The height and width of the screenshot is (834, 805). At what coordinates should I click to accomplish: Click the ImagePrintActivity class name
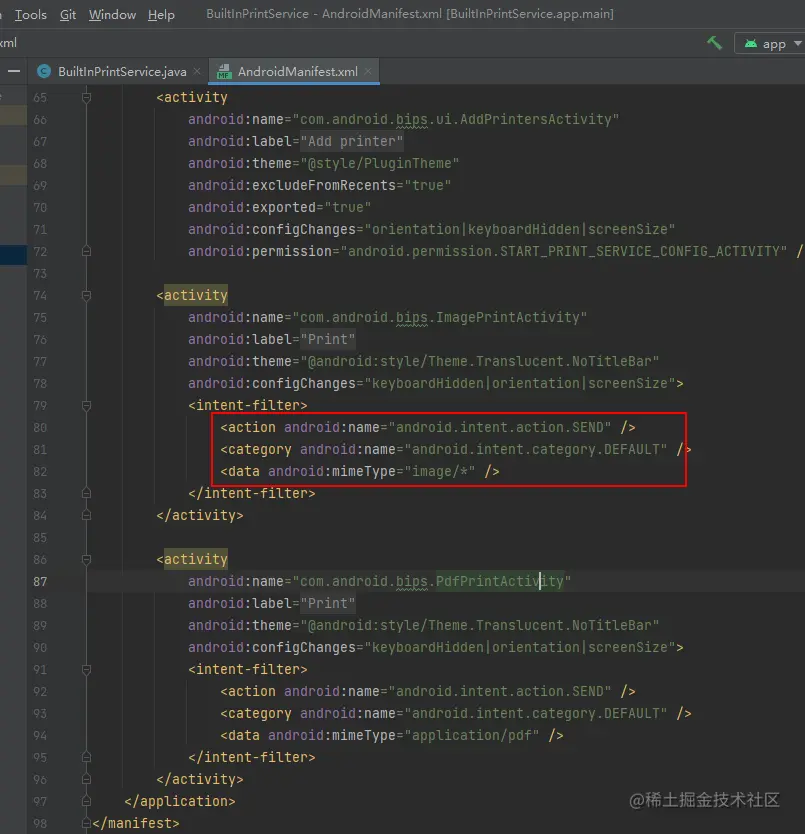coord(508,318)
